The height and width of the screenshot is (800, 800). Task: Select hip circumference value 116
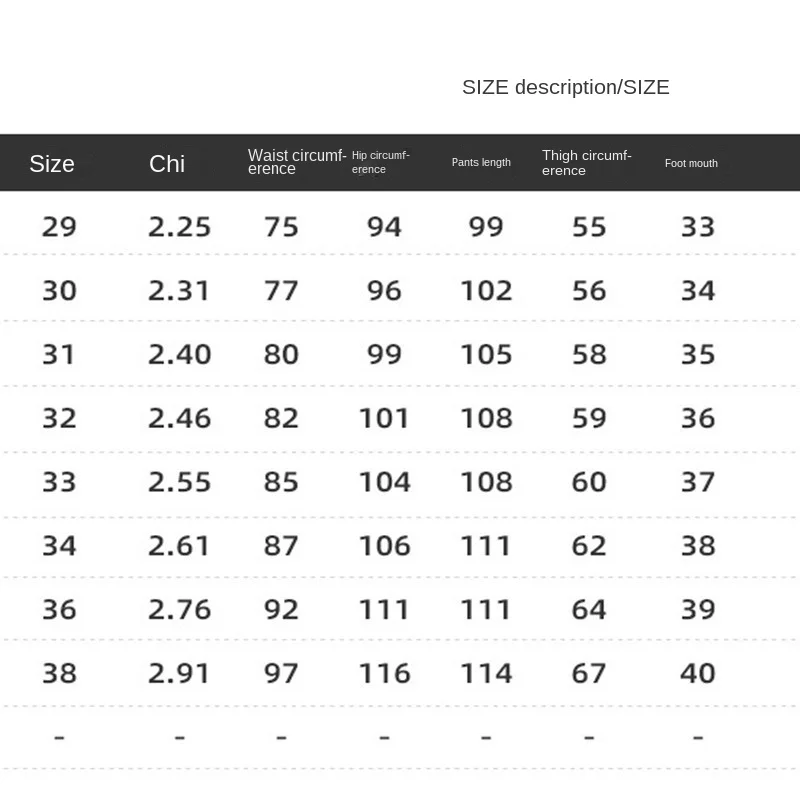point(384,673)
